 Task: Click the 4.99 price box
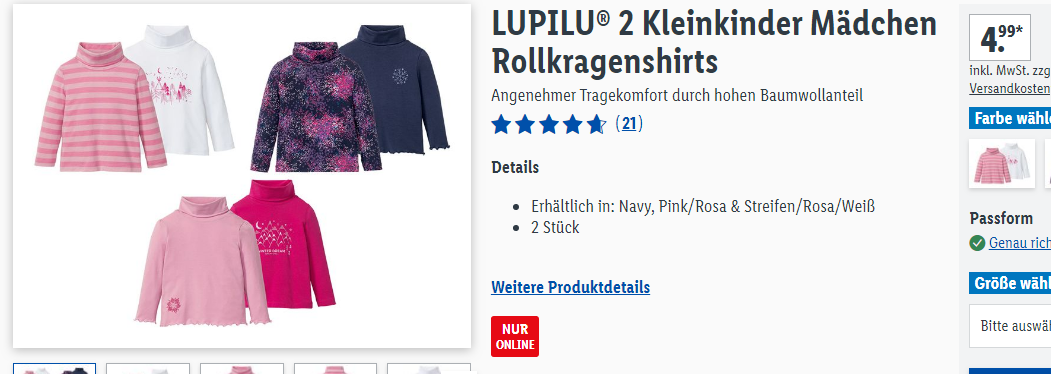[x=1000, y=38]
